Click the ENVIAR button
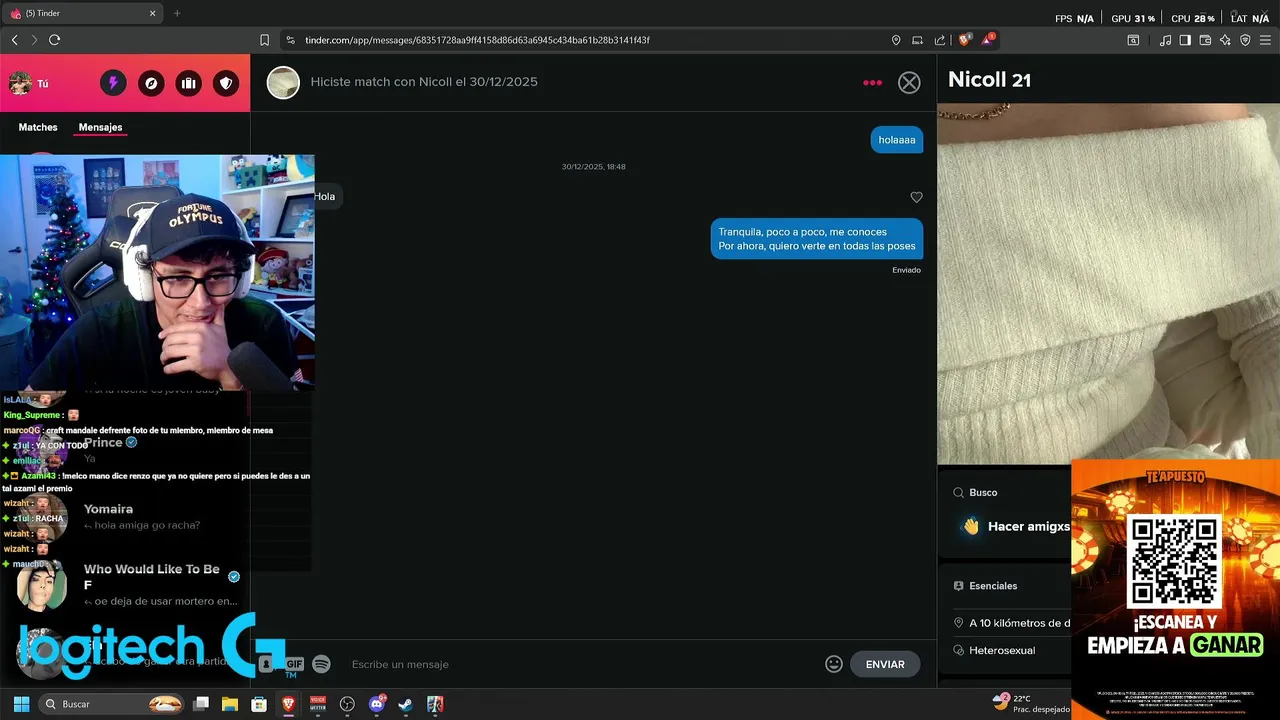Screen dimensions: 1280x720 click(x=885, y=664)
